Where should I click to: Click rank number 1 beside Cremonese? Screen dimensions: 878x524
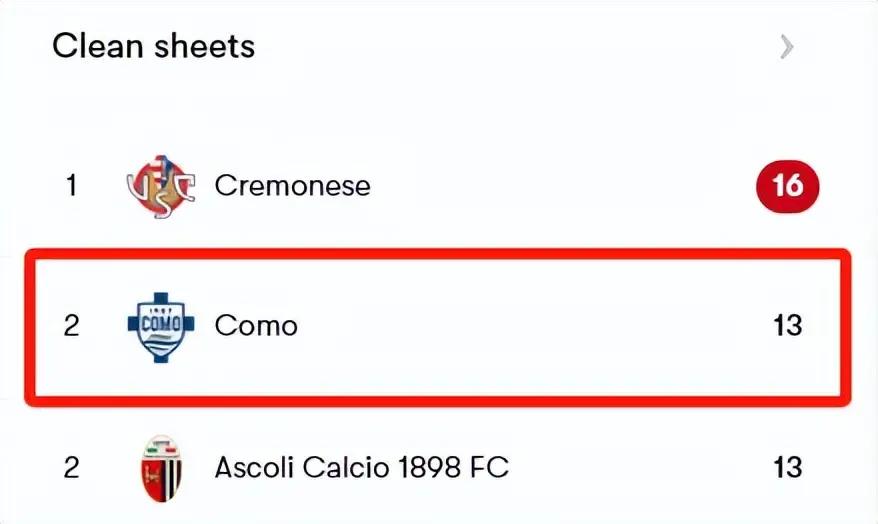[x=71, y=186]
